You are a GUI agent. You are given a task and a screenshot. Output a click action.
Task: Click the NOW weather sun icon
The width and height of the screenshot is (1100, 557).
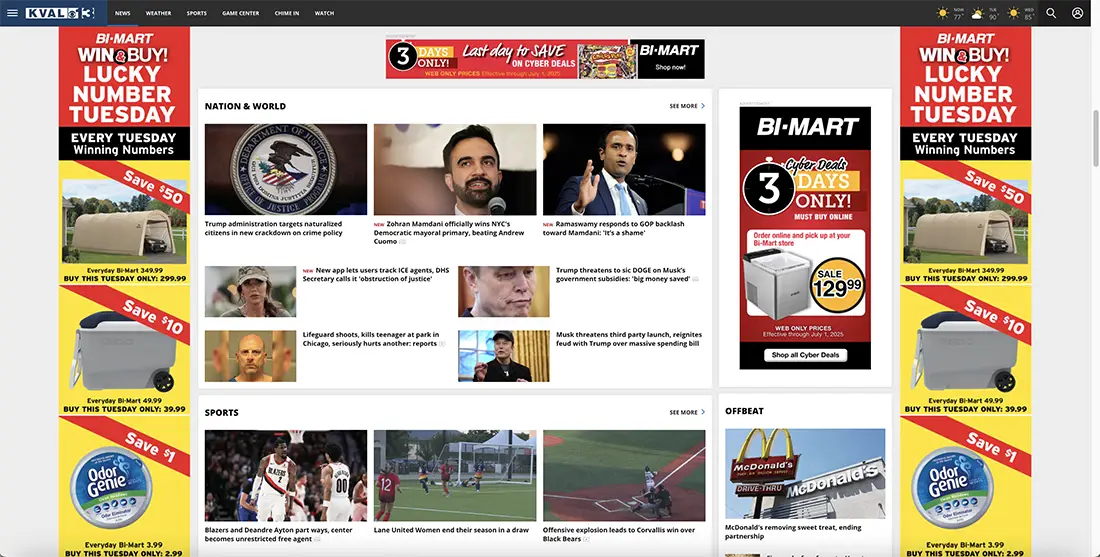tap(943, 13)
